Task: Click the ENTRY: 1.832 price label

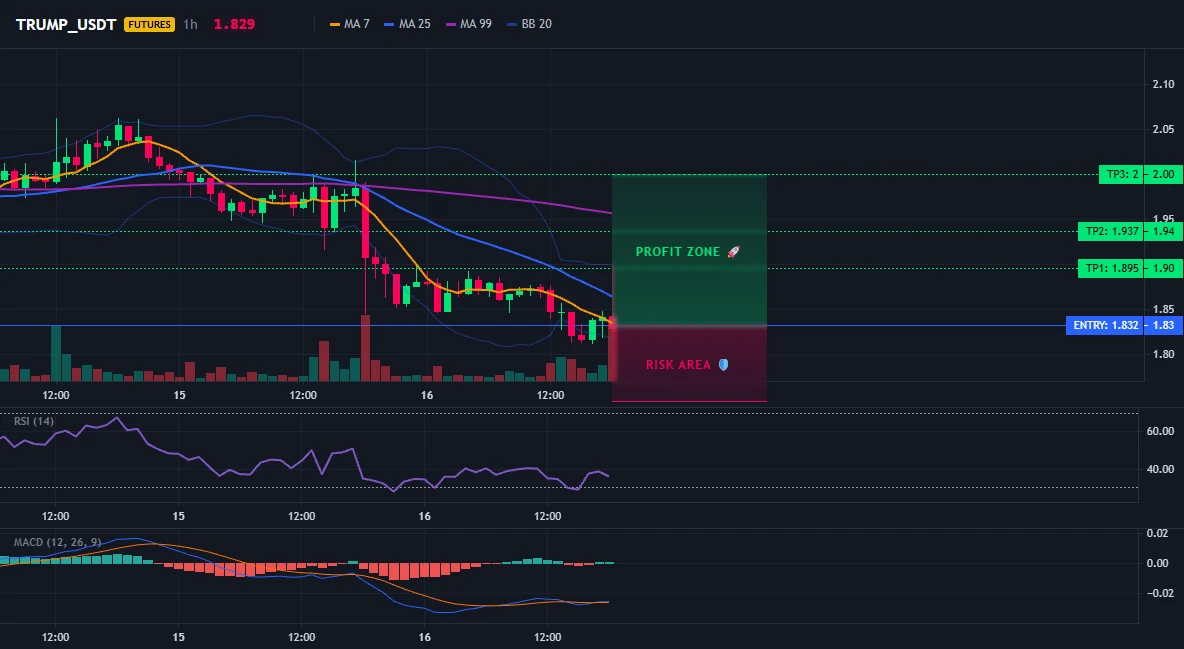Action: pyautogui.click(x=1105, y=326)
